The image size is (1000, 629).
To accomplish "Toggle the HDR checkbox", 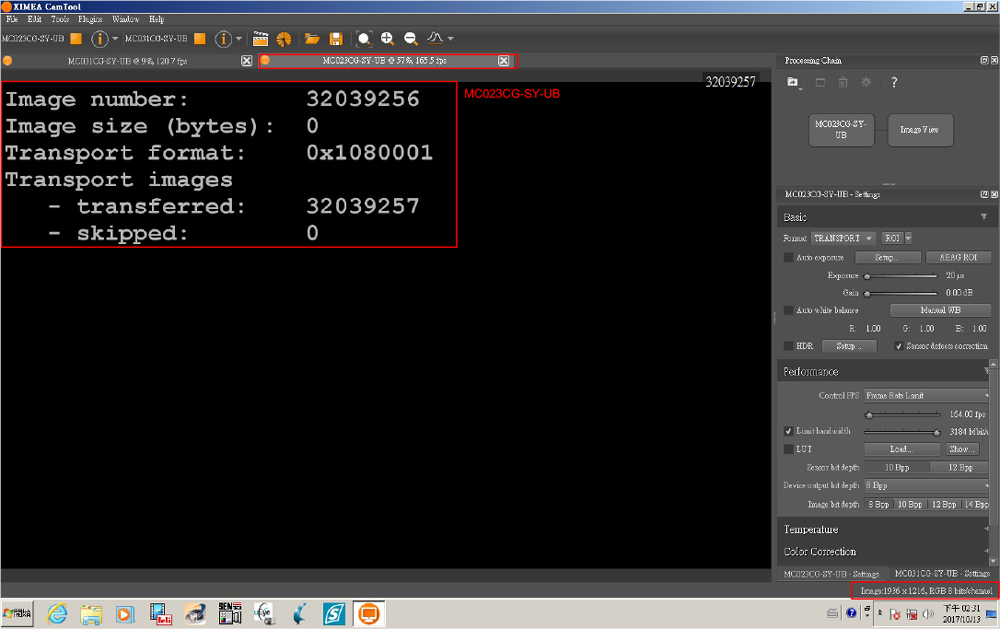I will point(789,346).
